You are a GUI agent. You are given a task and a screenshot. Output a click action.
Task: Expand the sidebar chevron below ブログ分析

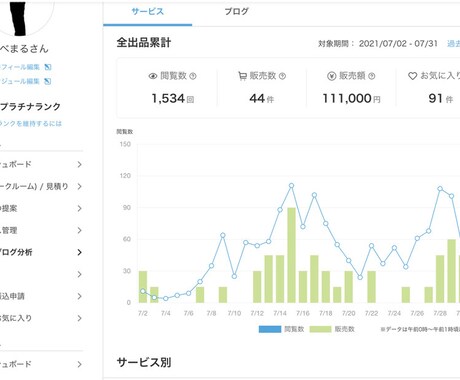tap(79, 274)
